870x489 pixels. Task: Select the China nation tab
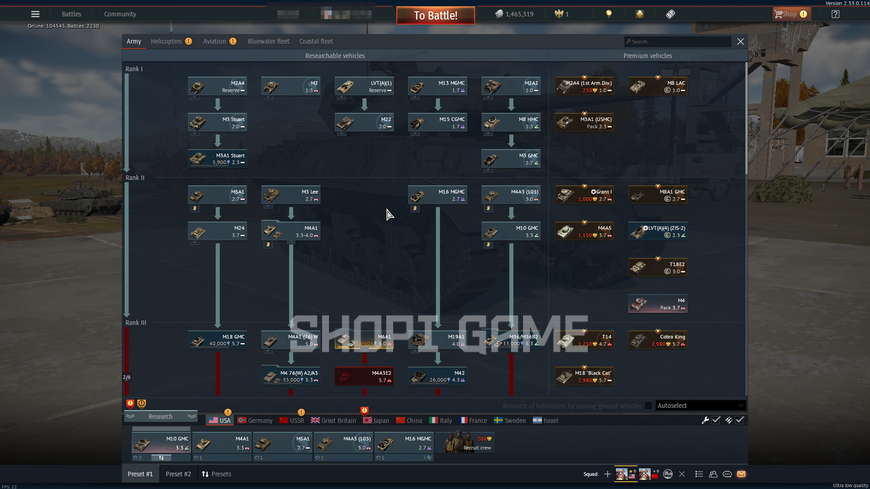point(409,420)
